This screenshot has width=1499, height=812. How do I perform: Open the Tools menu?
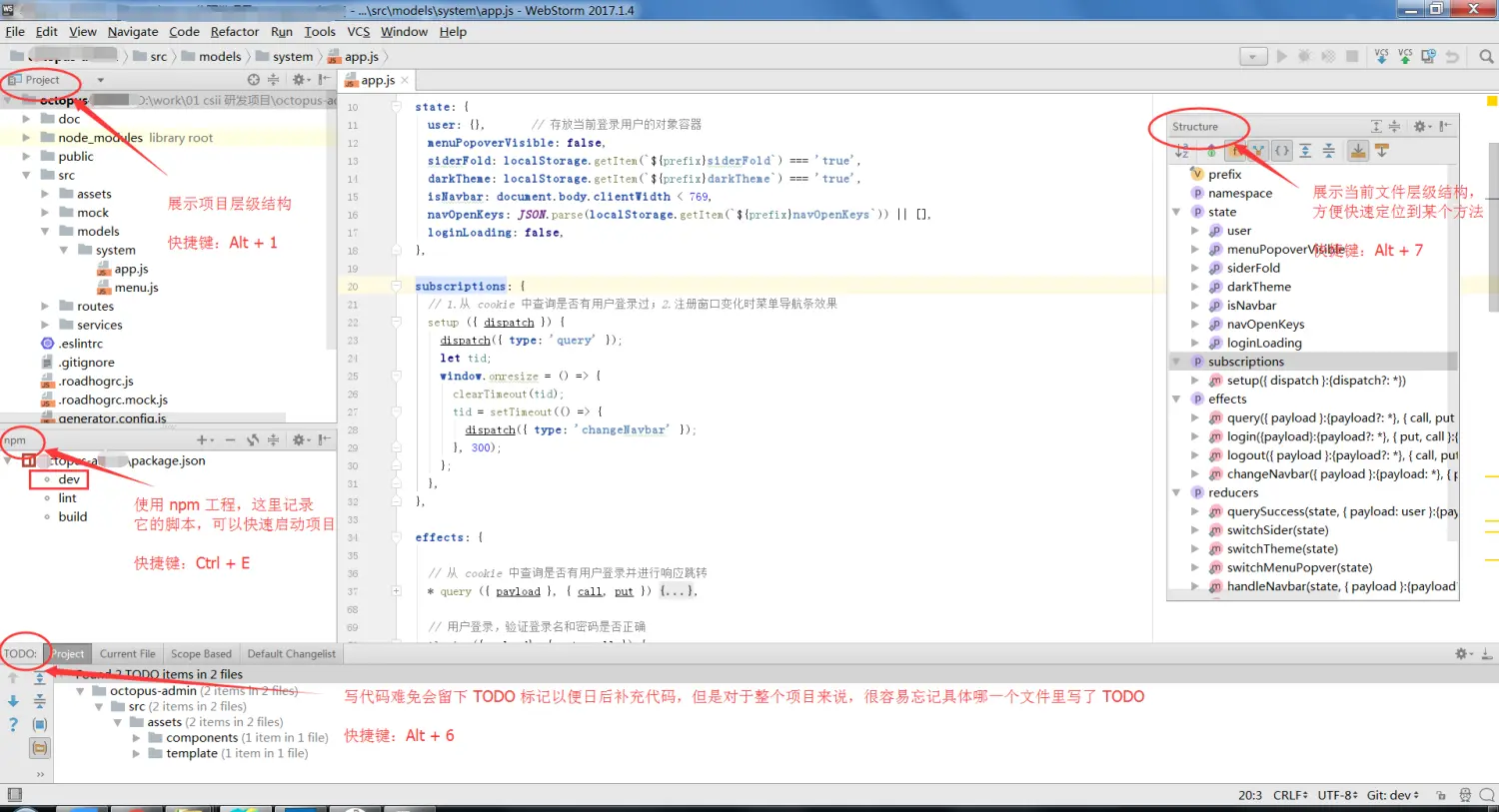click(320, 32)
